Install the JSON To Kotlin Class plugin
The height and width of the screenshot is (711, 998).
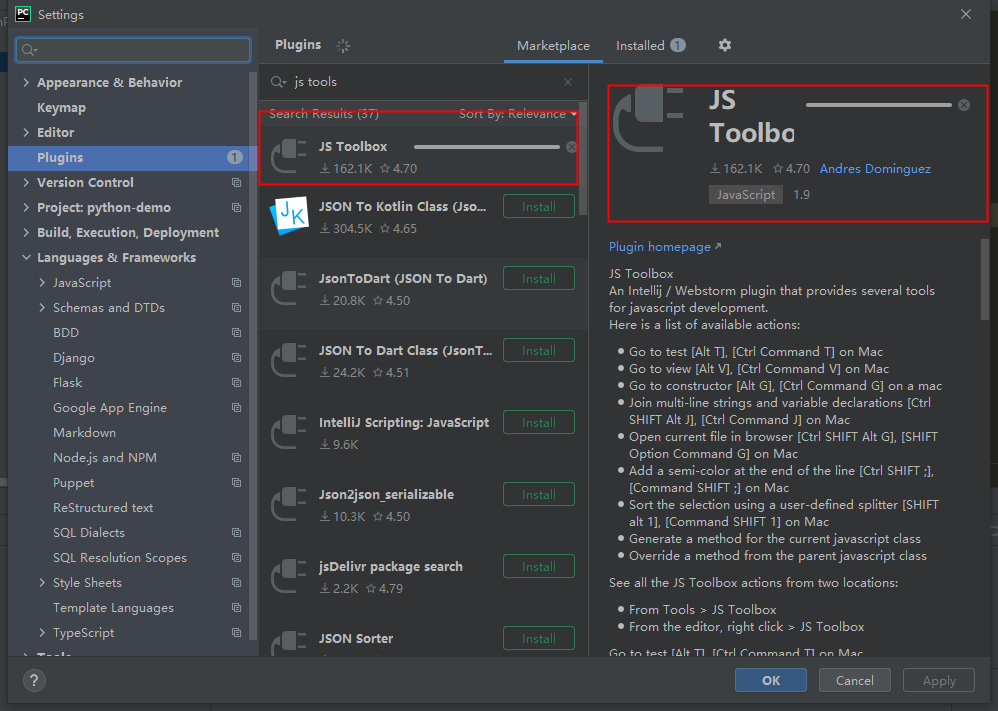[538, 207]
